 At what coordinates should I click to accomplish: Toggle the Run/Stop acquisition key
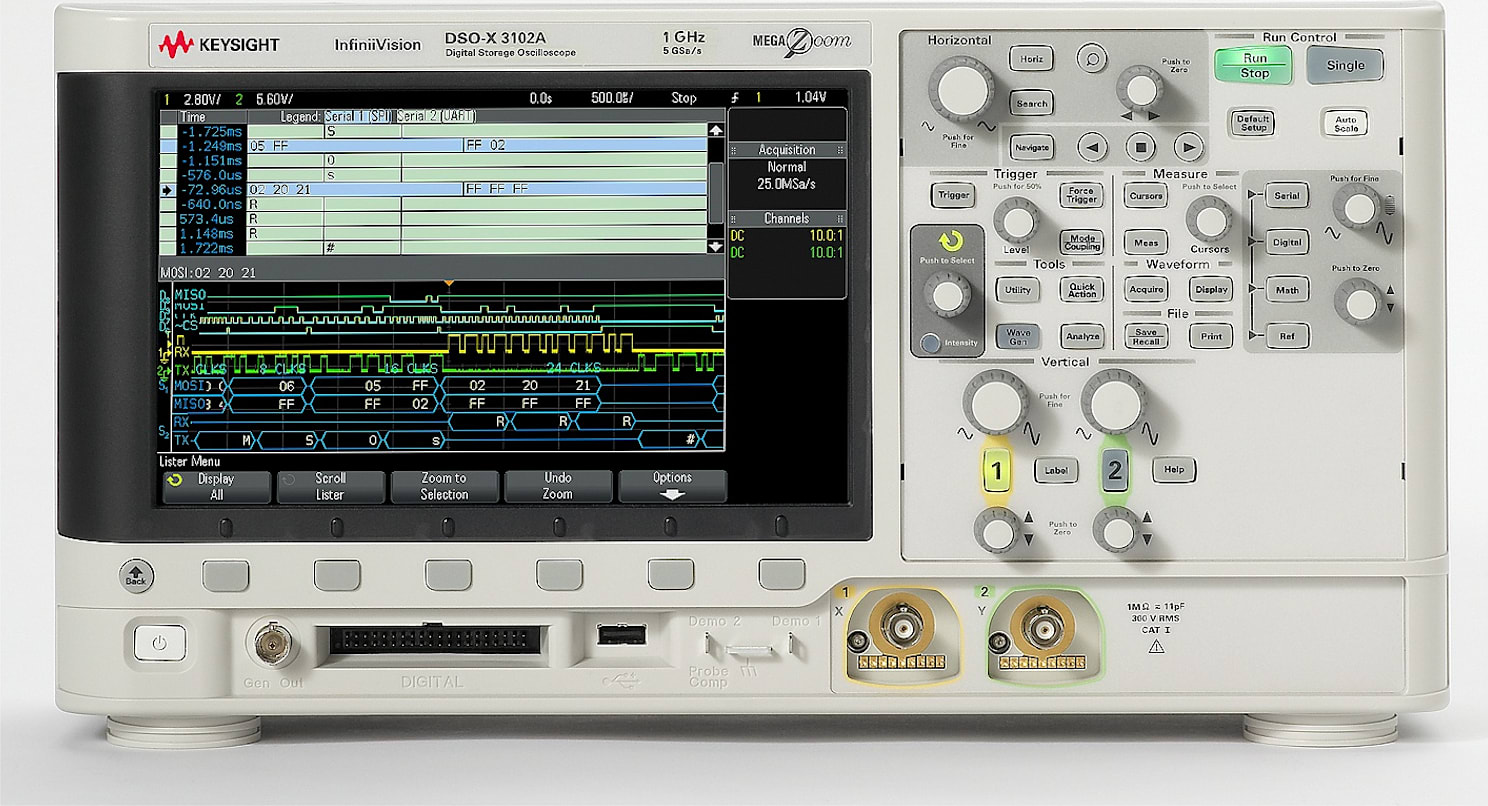(x=1253, y=65)
